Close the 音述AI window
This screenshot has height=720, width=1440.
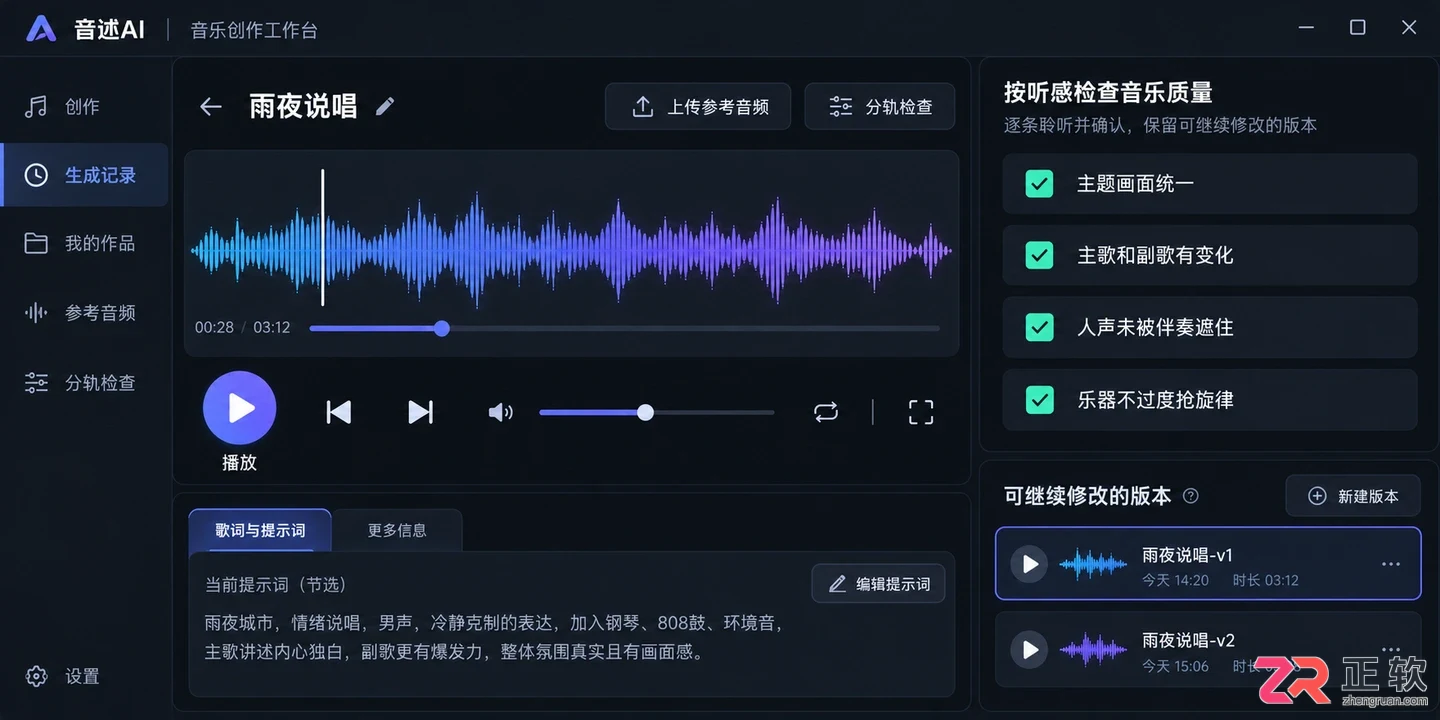click(x=1409, y=28)
